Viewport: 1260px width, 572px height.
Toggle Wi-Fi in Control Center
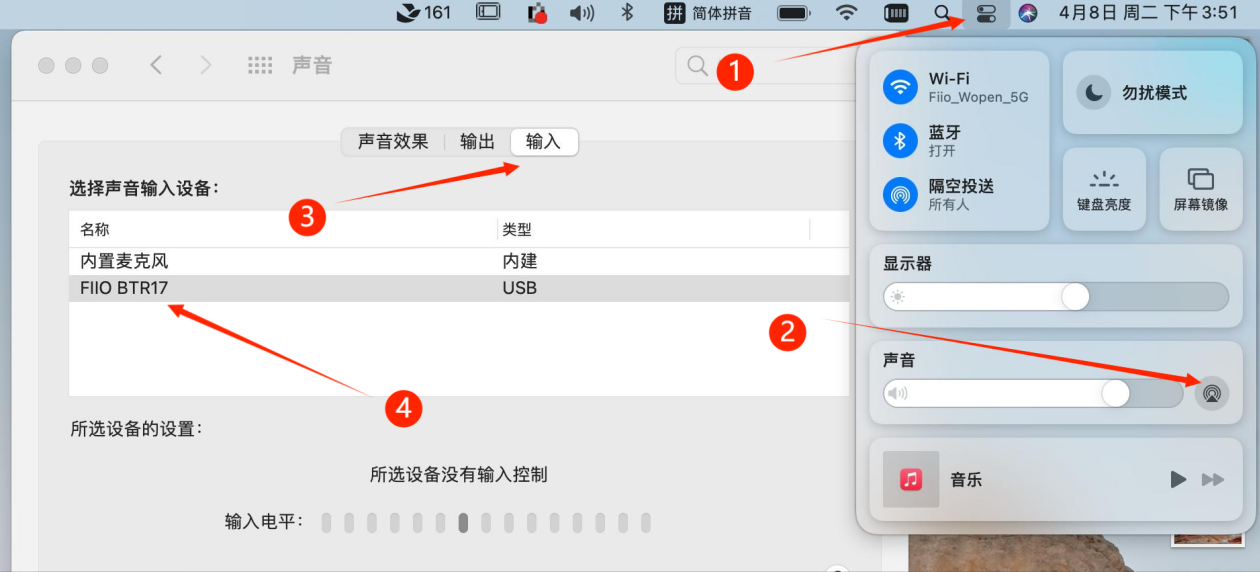click(x=900, y=87)
